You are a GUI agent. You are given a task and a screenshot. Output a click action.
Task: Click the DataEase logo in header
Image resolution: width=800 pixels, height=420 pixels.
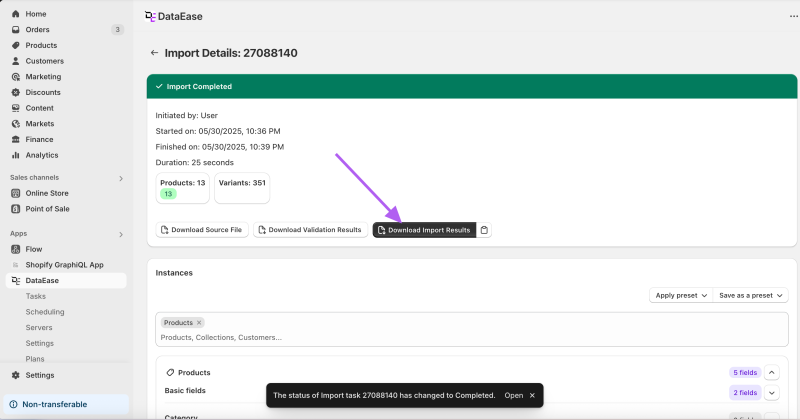pyautogui.click(x=150, y=16)
